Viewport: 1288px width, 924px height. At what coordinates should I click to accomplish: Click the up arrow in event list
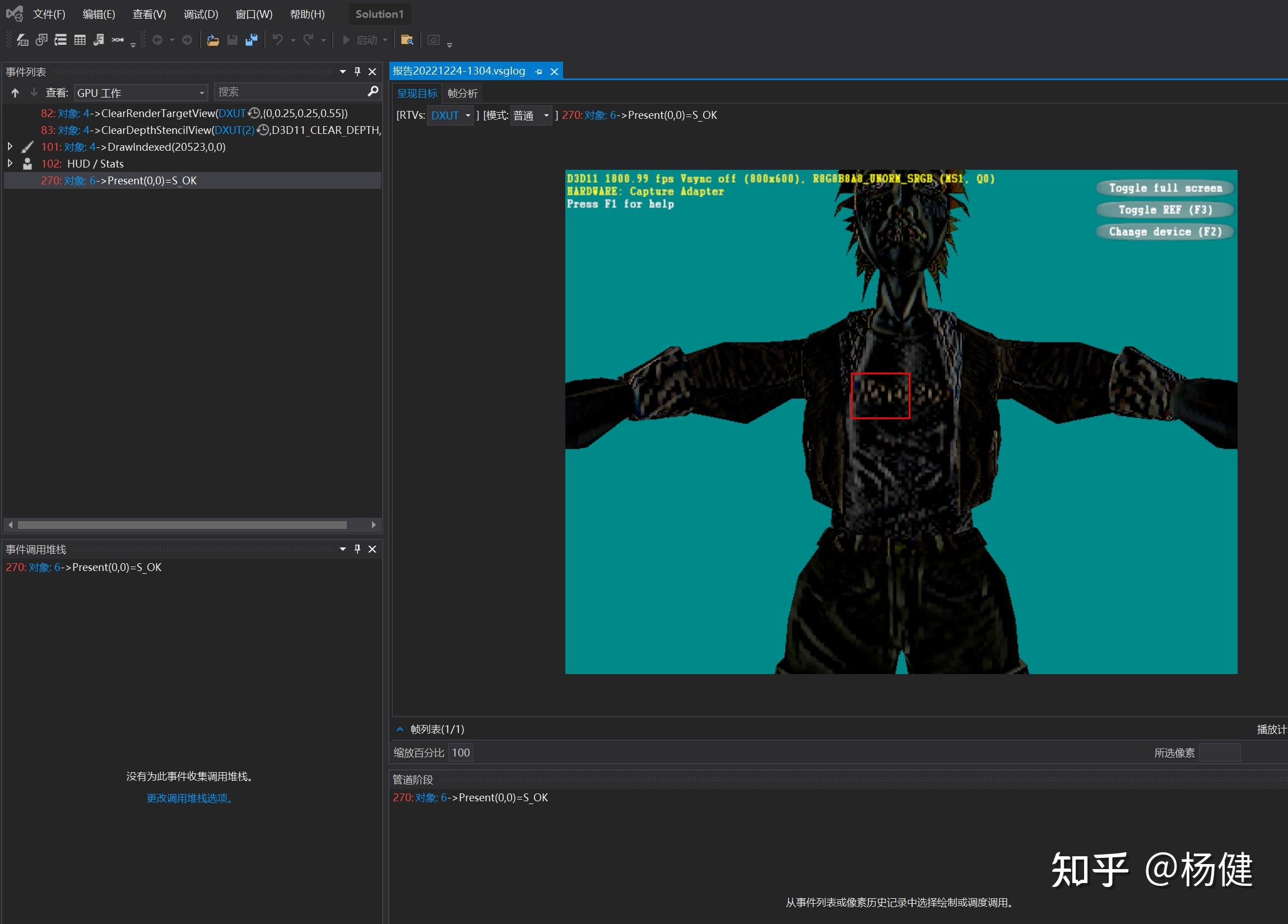[15, 92]
